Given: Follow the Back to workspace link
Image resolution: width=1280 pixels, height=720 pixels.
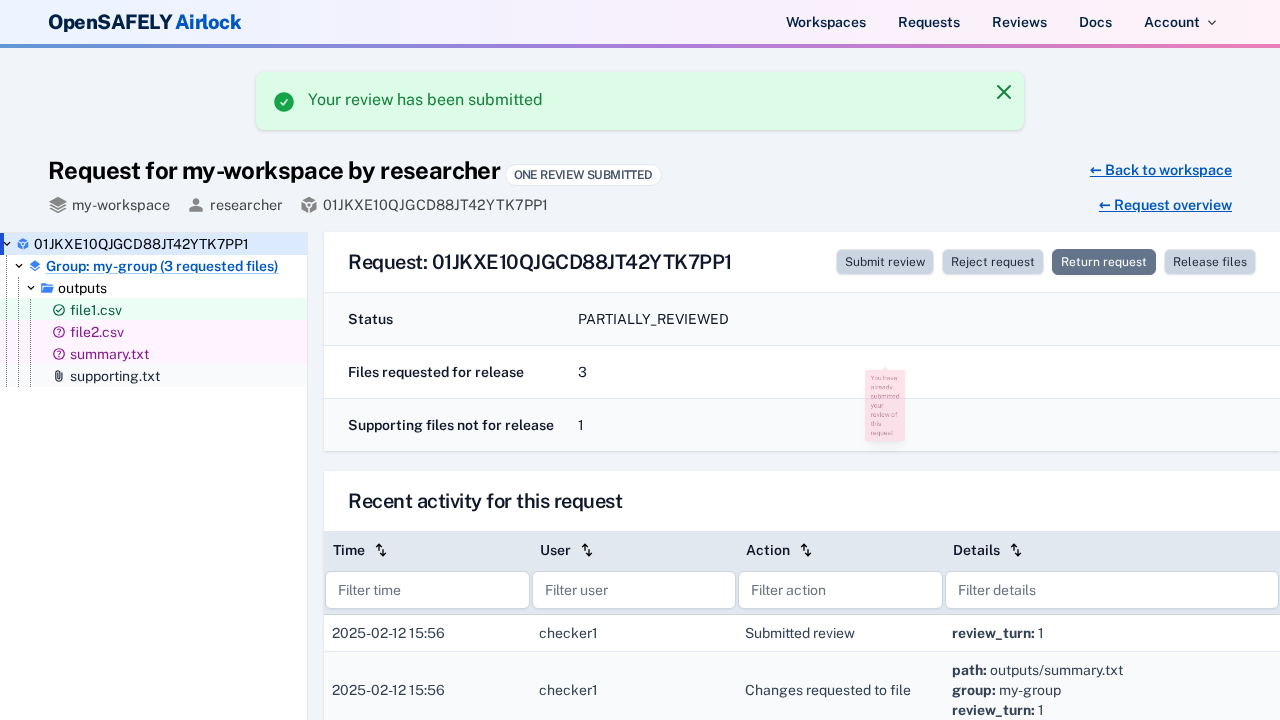Looking at the screenshot, I should (1161, 170).
